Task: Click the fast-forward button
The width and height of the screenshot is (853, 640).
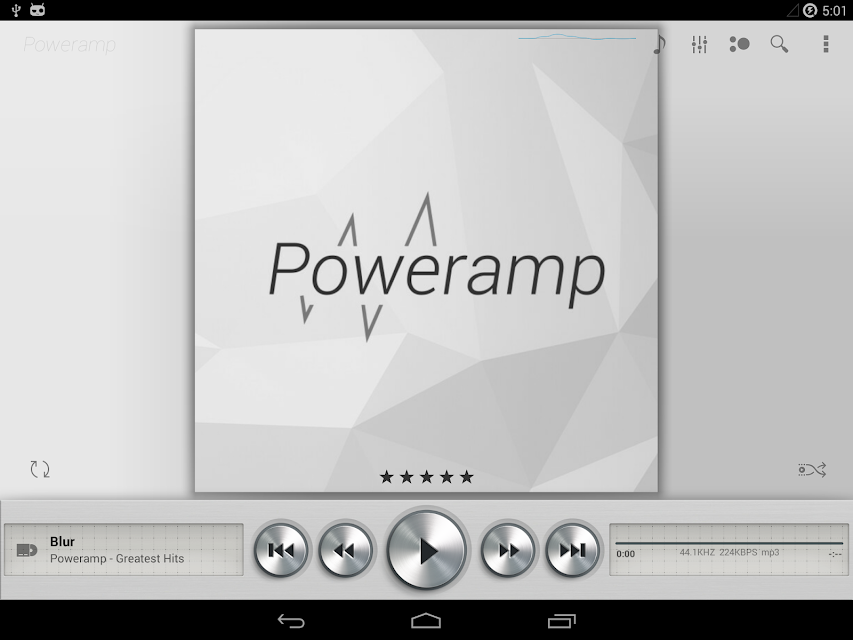Action: [508, 550]
